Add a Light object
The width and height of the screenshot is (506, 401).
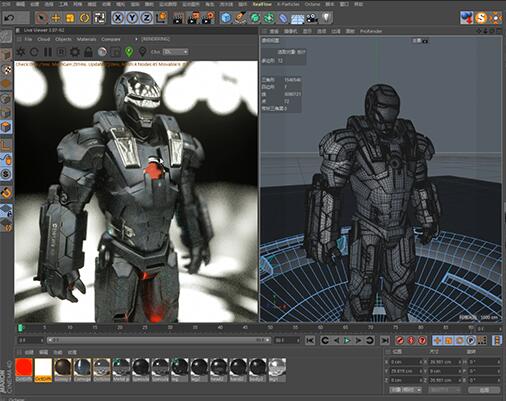click(327, 17)
